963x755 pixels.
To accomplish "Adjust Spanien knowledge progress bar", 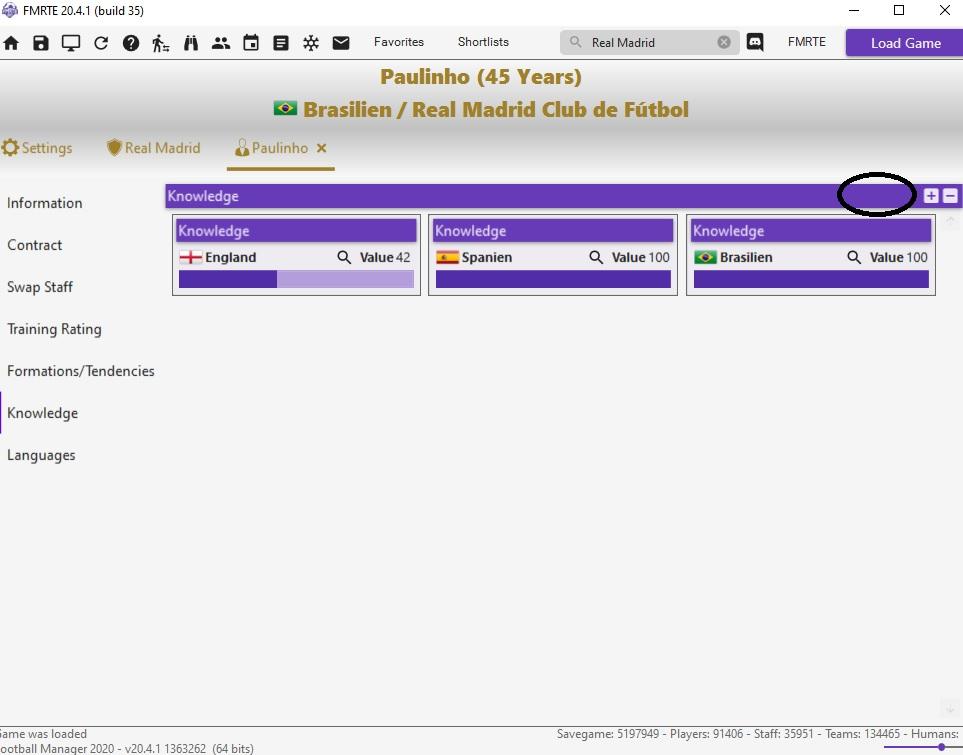I will point(553,280).
